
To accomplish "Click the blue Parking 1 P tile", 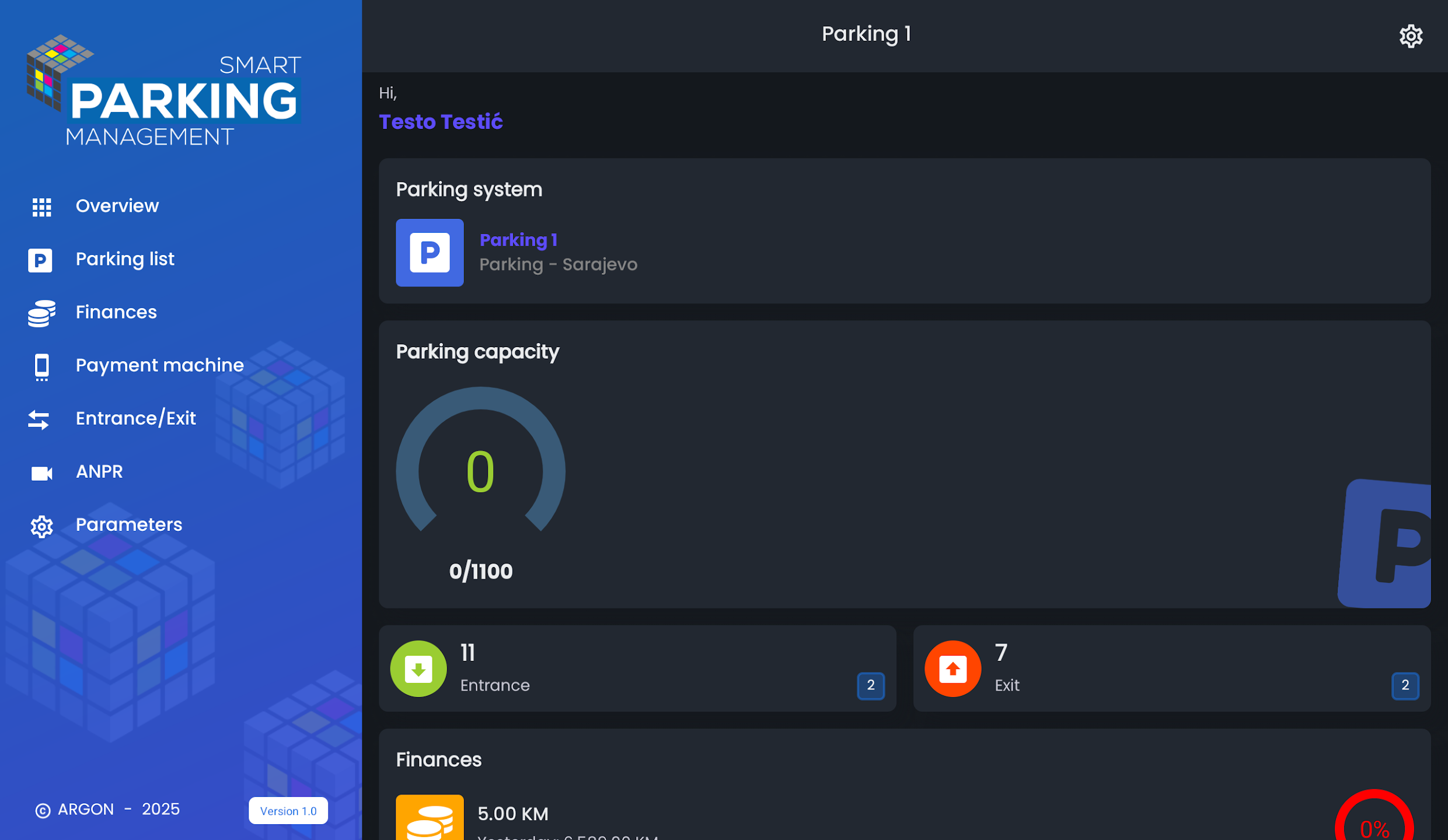I will tap(430, 253).
